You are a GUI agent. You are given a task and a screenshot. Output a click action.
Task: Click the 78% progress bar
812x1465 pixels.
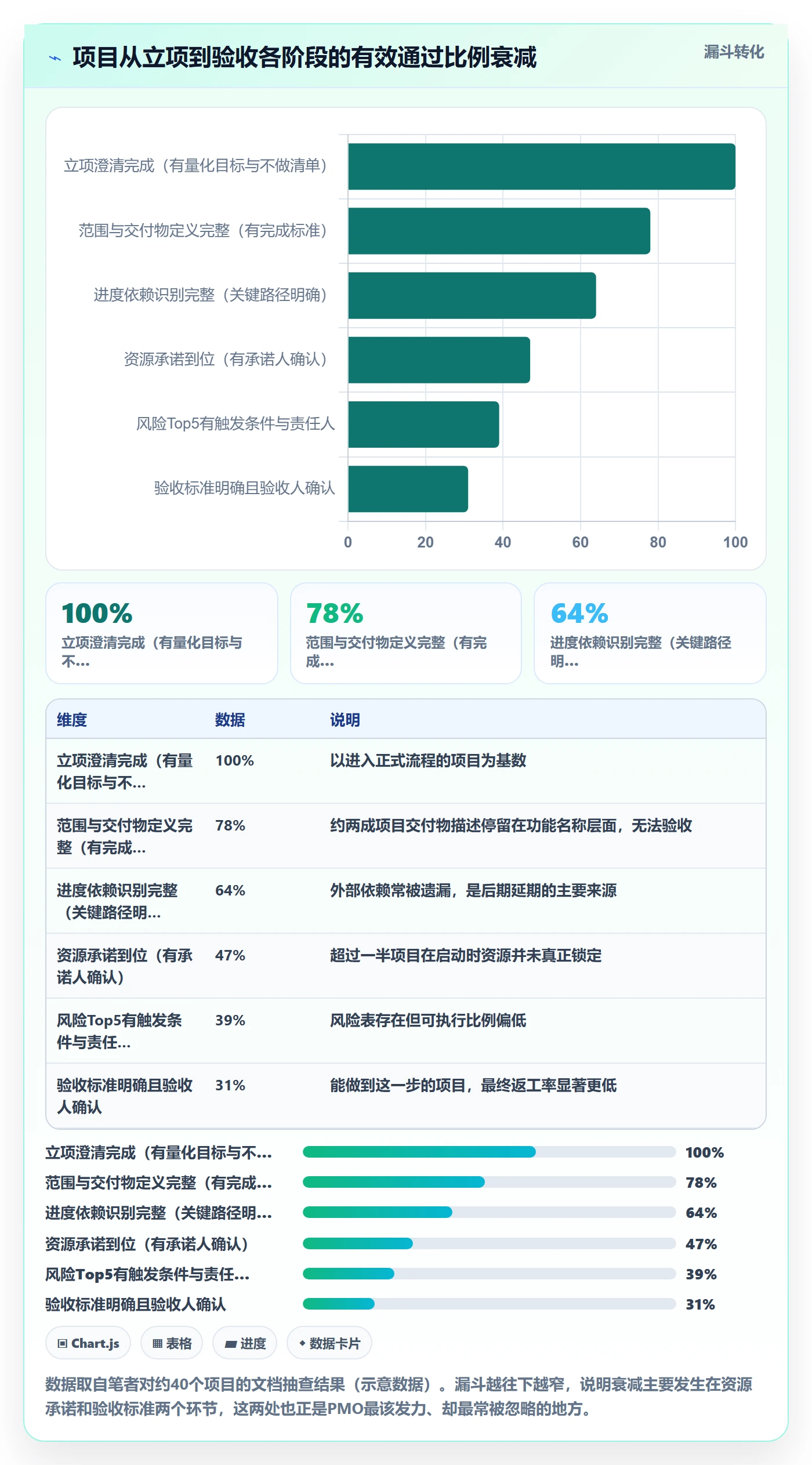pyautogui.click(x=490, y=1182)
